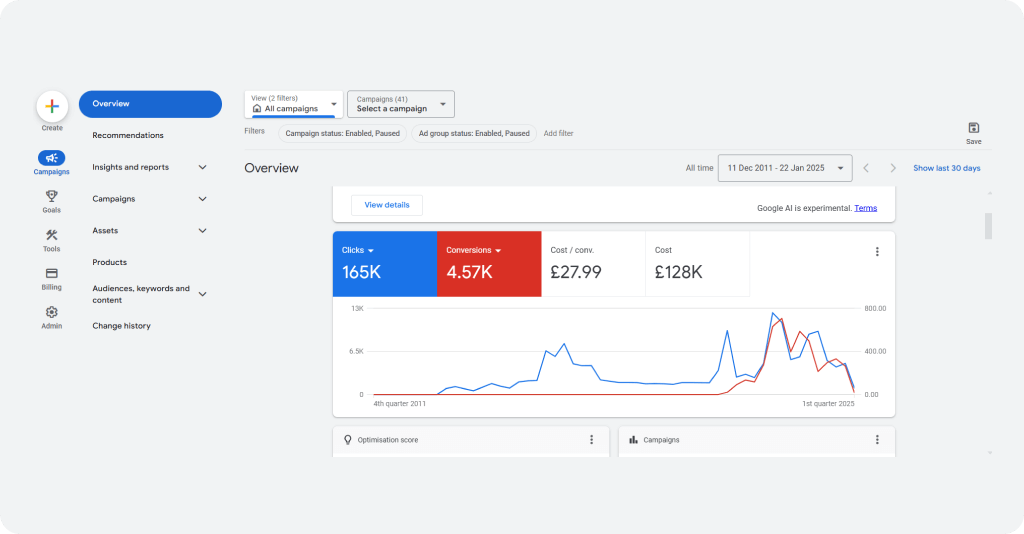The height and width of the screenshot is (534, 1024).
Task: Expand Insights and reports section
Action: coord(202,167)
